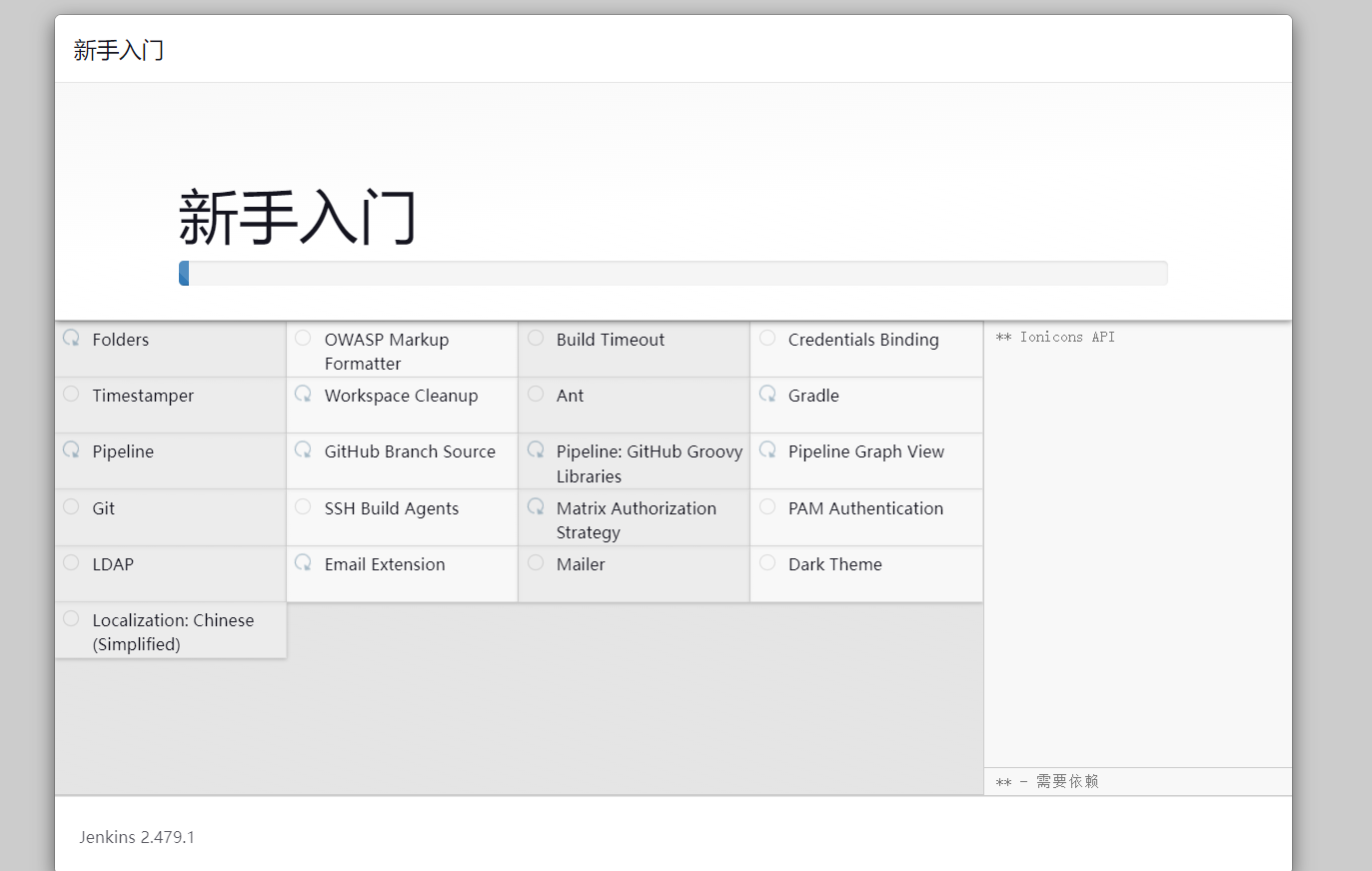Click the status circle beside Ant

point(536,394)
